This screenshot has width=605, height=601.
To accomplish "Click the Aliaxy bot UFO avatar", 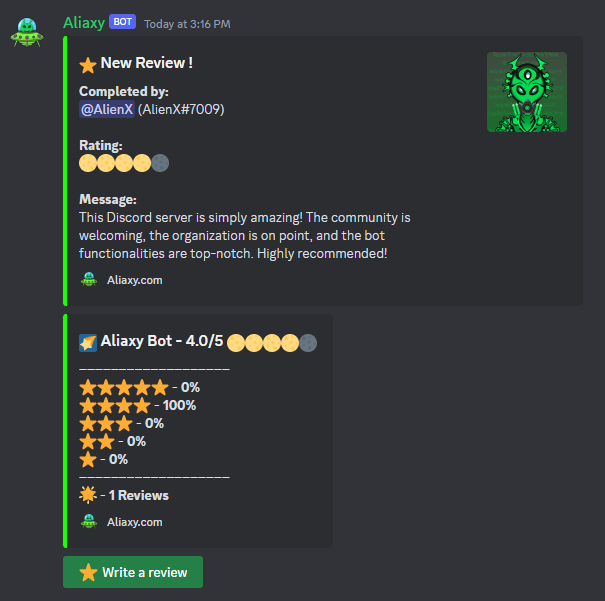I will click(x=27, y=32).
